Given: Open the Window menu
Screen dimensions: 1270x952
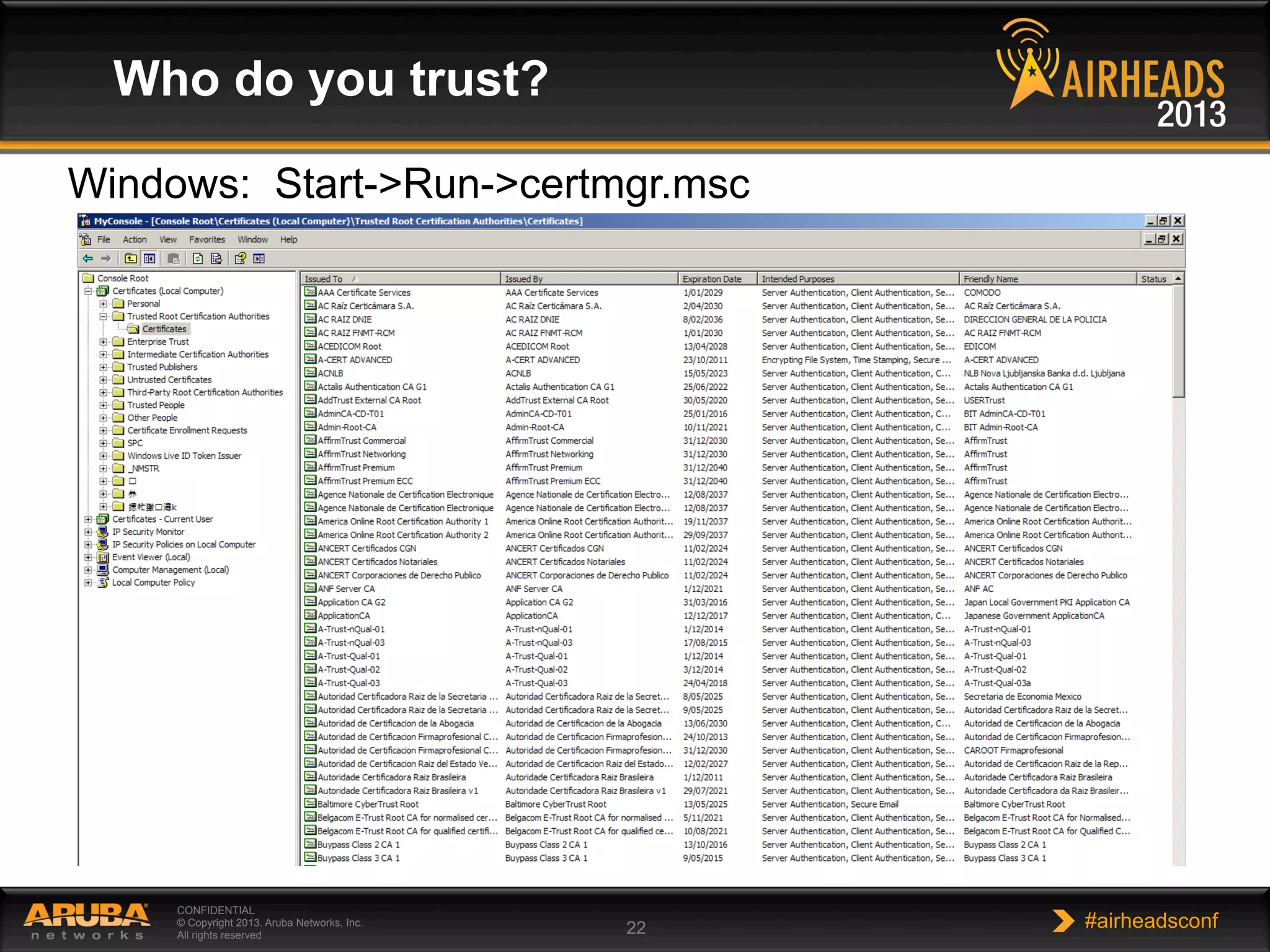Looking at the screenshot, I should coord(253,239).
